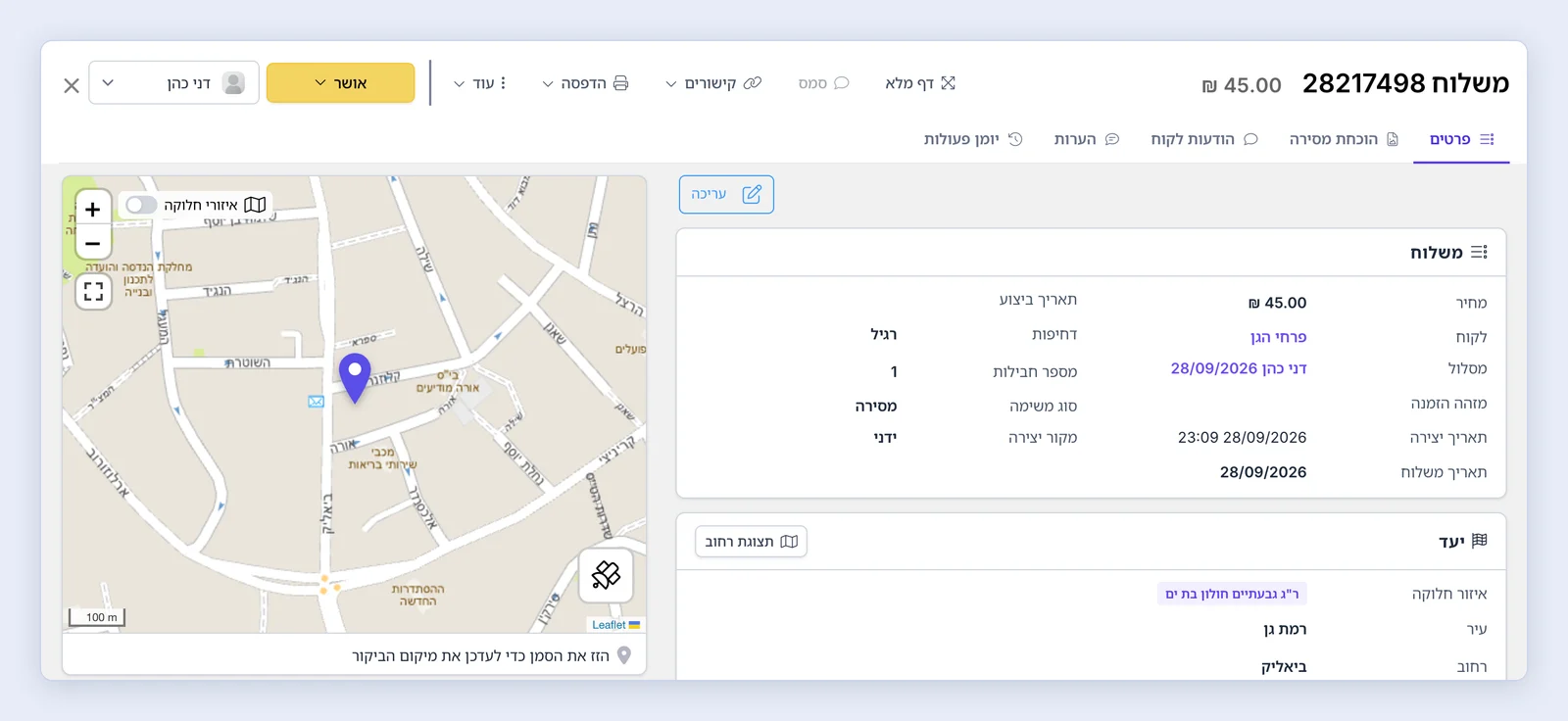Click the envelope post office marker on map
The width and height of the screenshot is (1568, 721).
(x=316, y=402)
